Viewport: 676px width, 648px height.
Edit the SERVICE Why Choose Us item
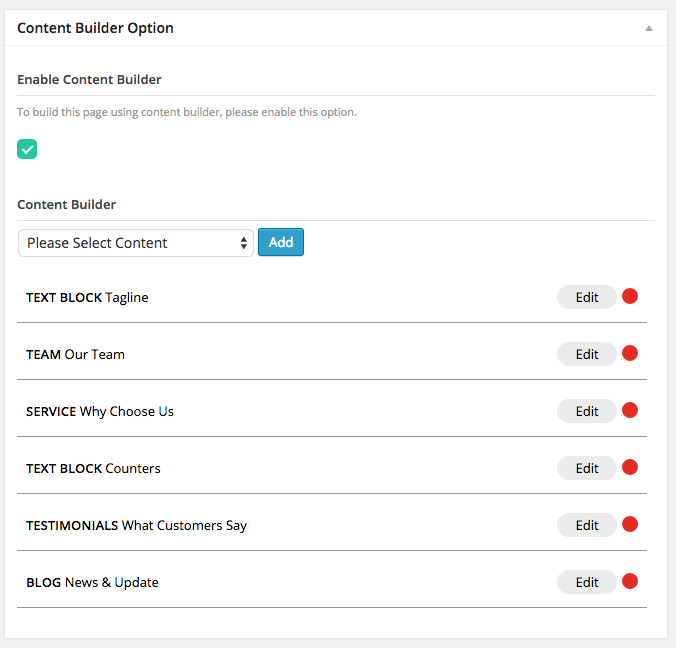(x=586, y=411)
